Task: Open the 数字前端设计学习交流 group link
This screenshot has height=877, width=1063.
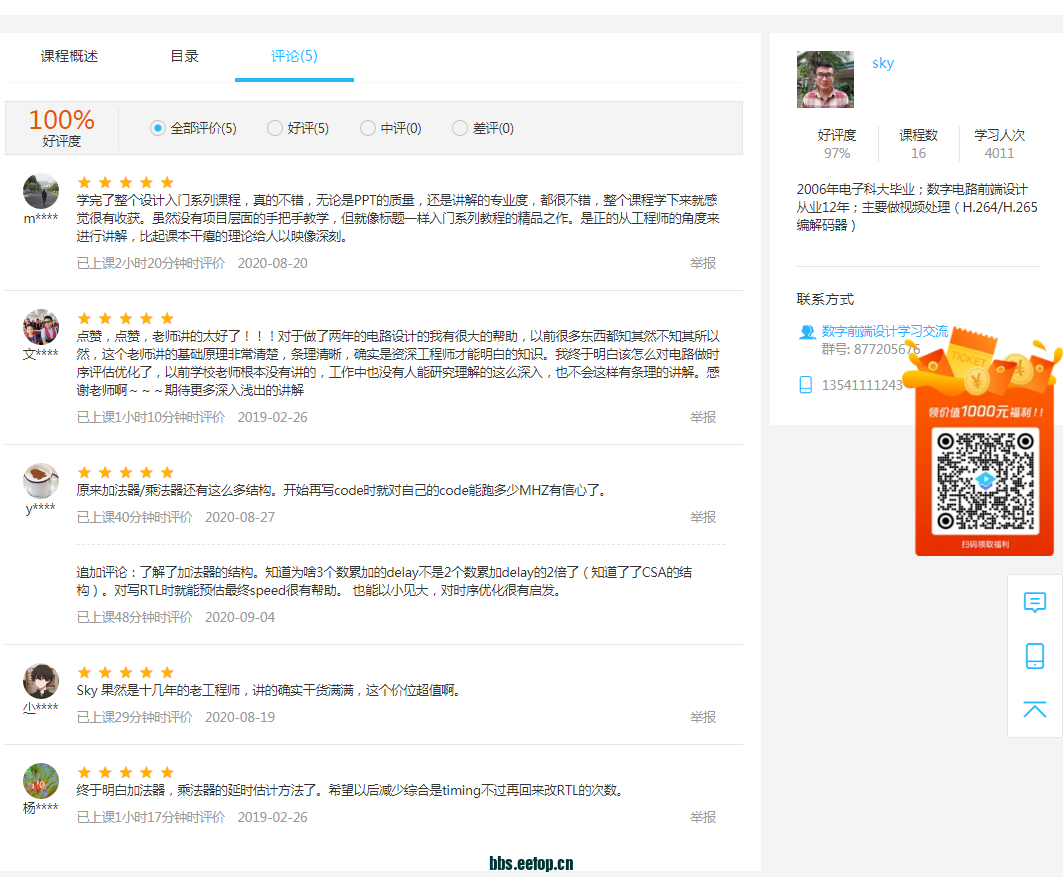Action: 884,331
